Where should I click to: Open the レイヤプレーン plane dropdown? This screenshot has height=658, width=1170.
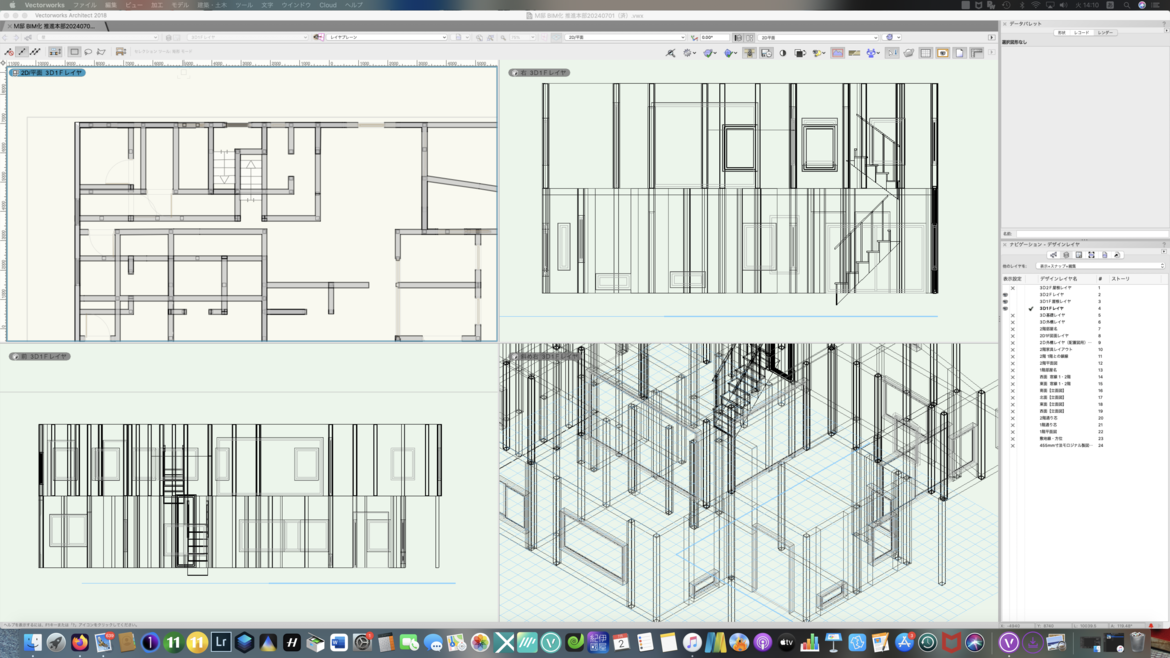385,38
